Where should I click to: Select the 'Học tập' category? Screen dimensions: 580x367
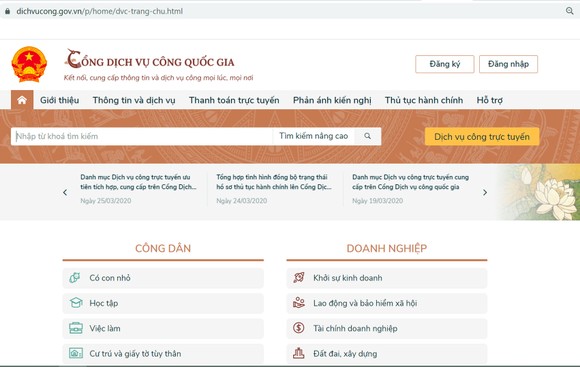pyautogui.click(x=163, y=303)
